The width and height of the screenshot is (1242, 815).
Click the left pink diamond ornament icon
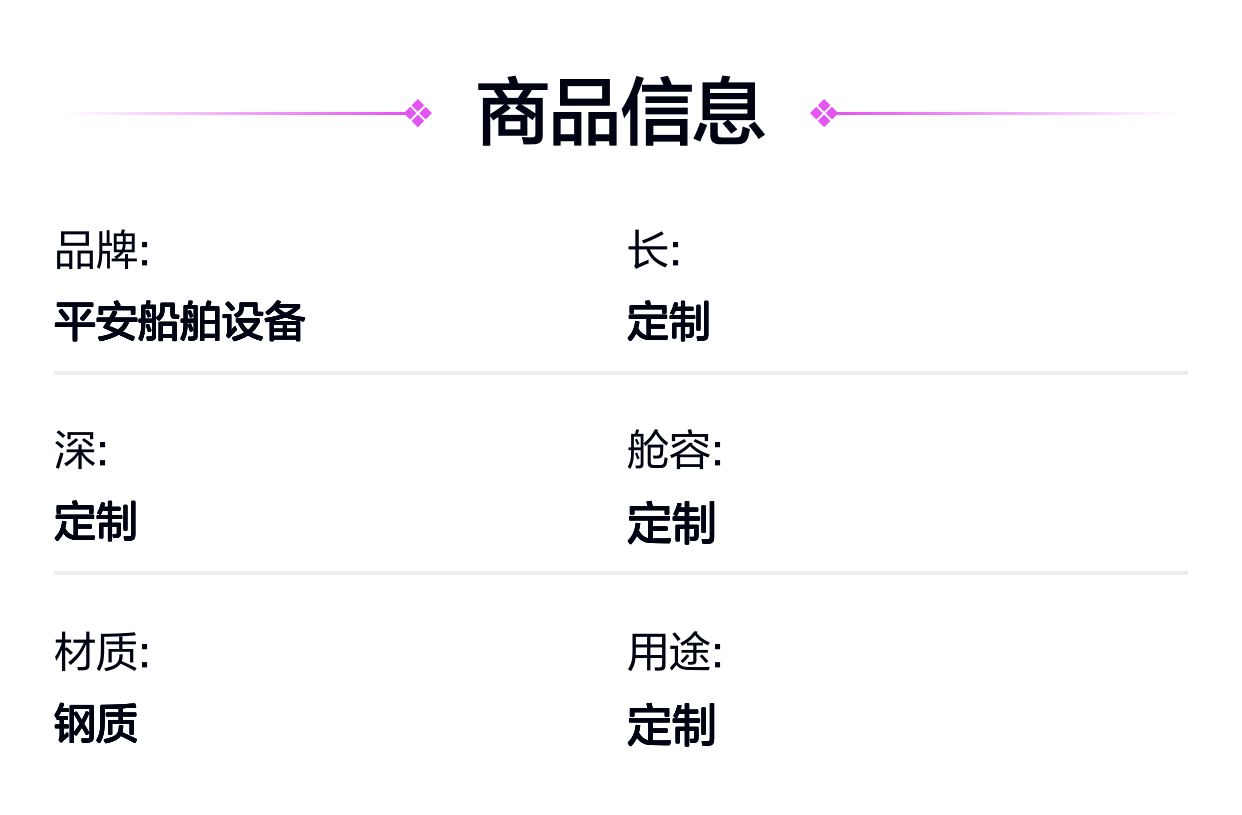419,113
